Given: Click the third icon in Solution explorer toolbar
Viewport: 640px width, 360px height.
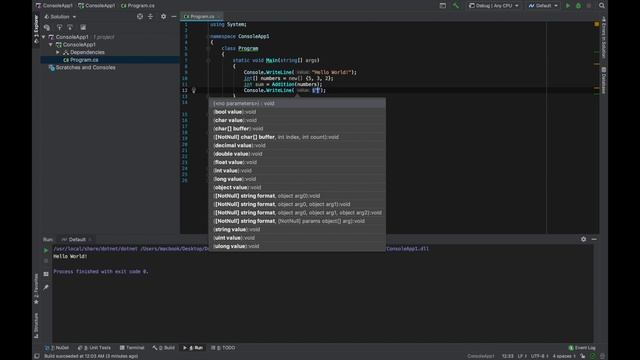Looking at the screenshot, I should point(70,27).
